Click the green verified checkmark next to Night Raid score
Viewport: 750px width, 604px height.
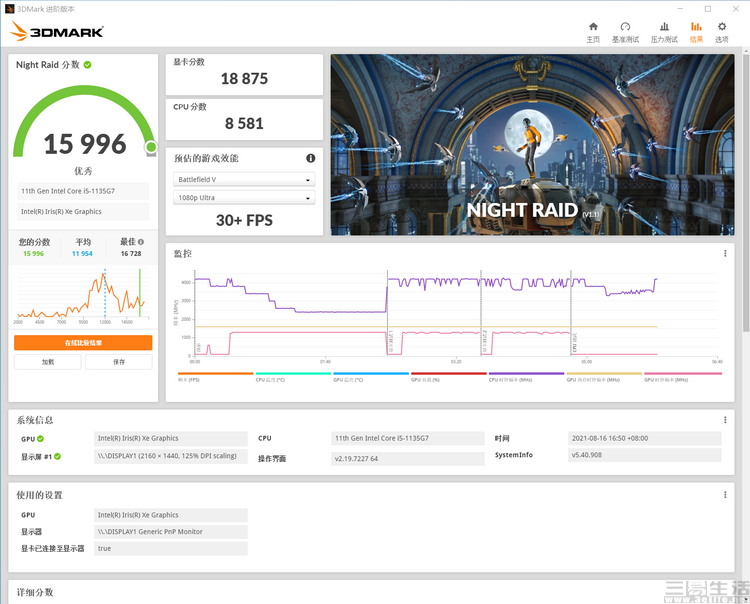click(88, 65)
